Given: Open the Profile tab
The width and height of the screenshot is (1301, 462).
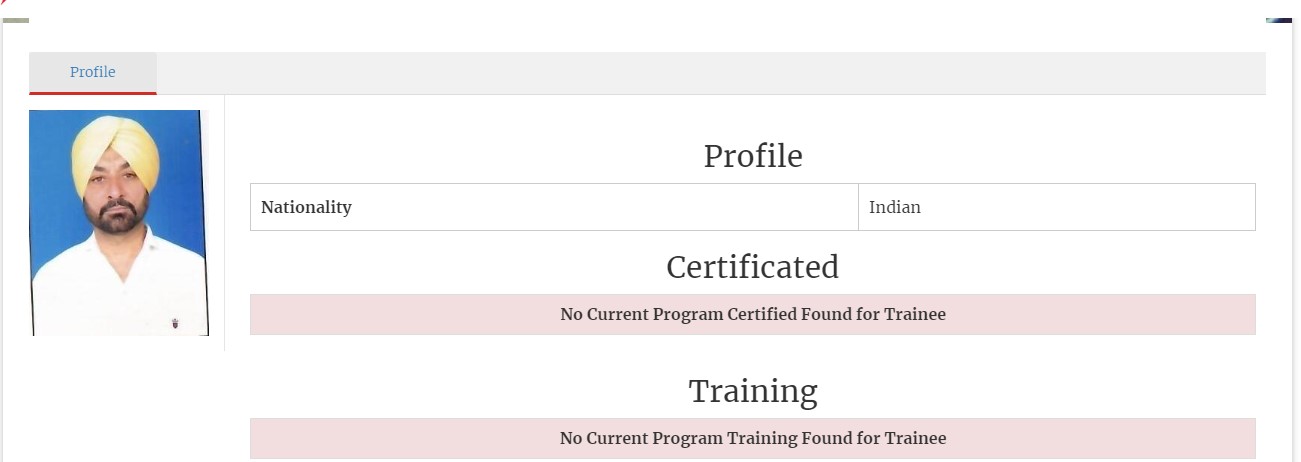Looking at the screenshot, I should [92, 72].
